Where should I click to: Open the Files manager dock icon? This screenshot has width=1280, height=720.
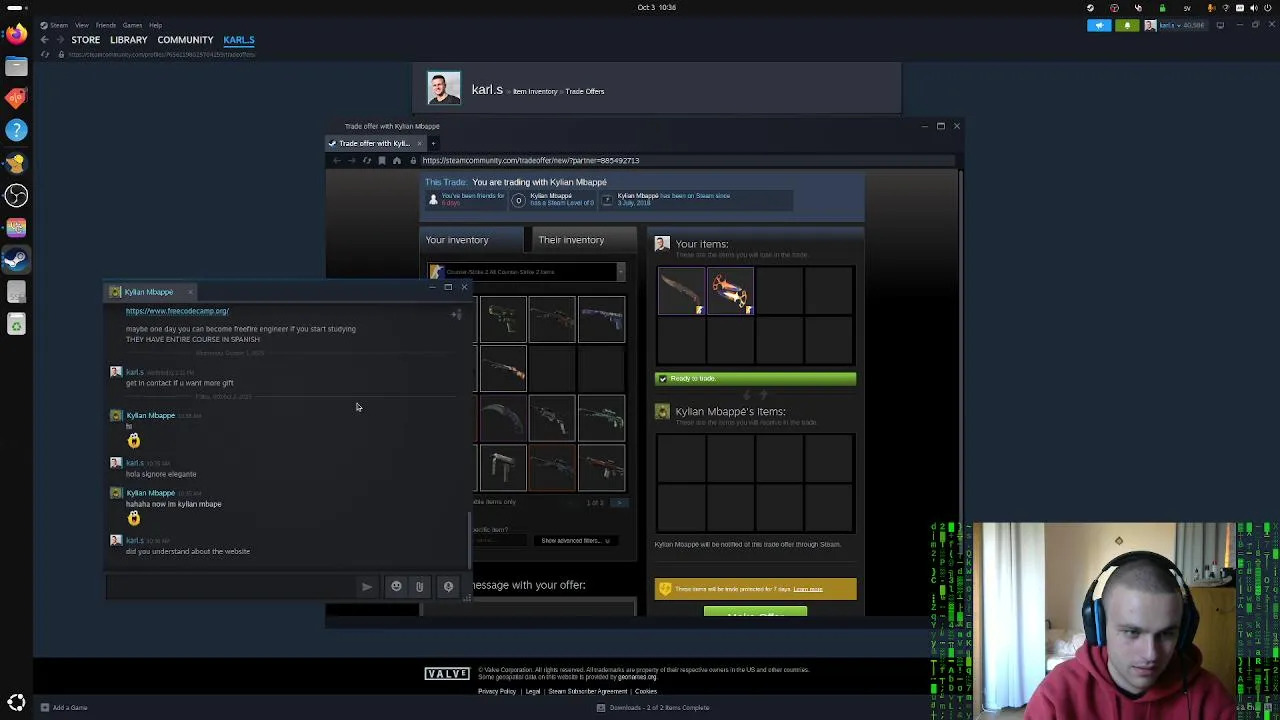(16, 66)
